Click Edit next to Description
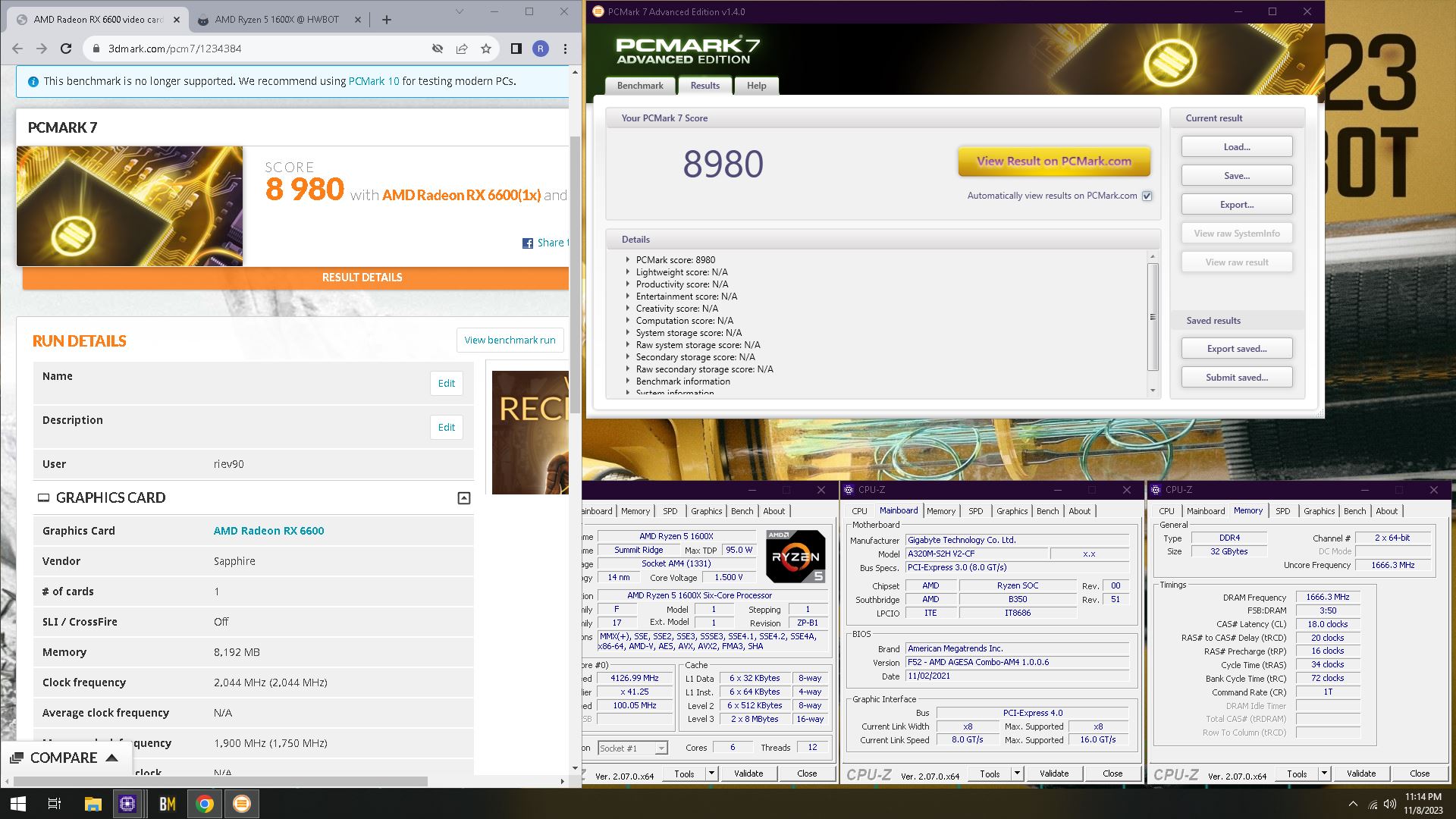The width and height of the screenshot is (1456, 819). tap(447, 428)
